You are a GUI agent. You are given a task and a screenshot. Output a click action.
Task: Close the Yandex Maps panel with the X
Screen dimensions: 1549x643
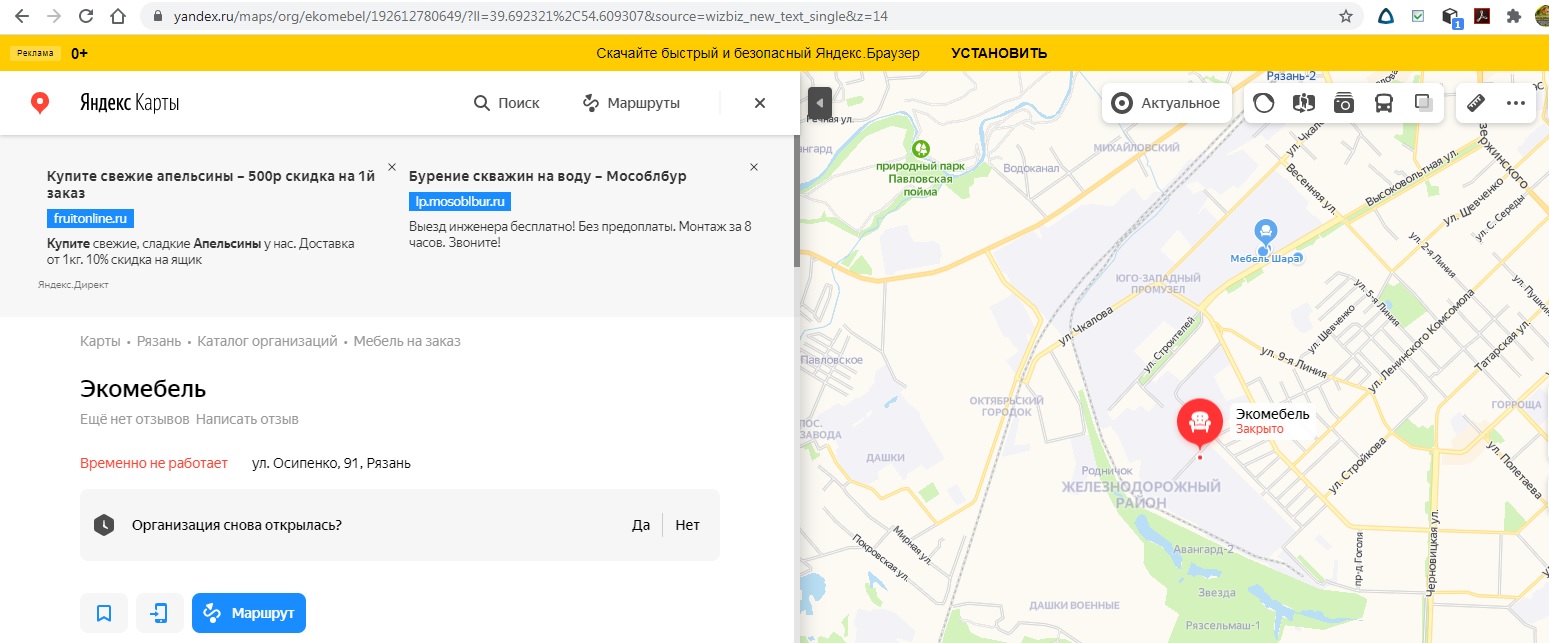click(x=760, y=103)
